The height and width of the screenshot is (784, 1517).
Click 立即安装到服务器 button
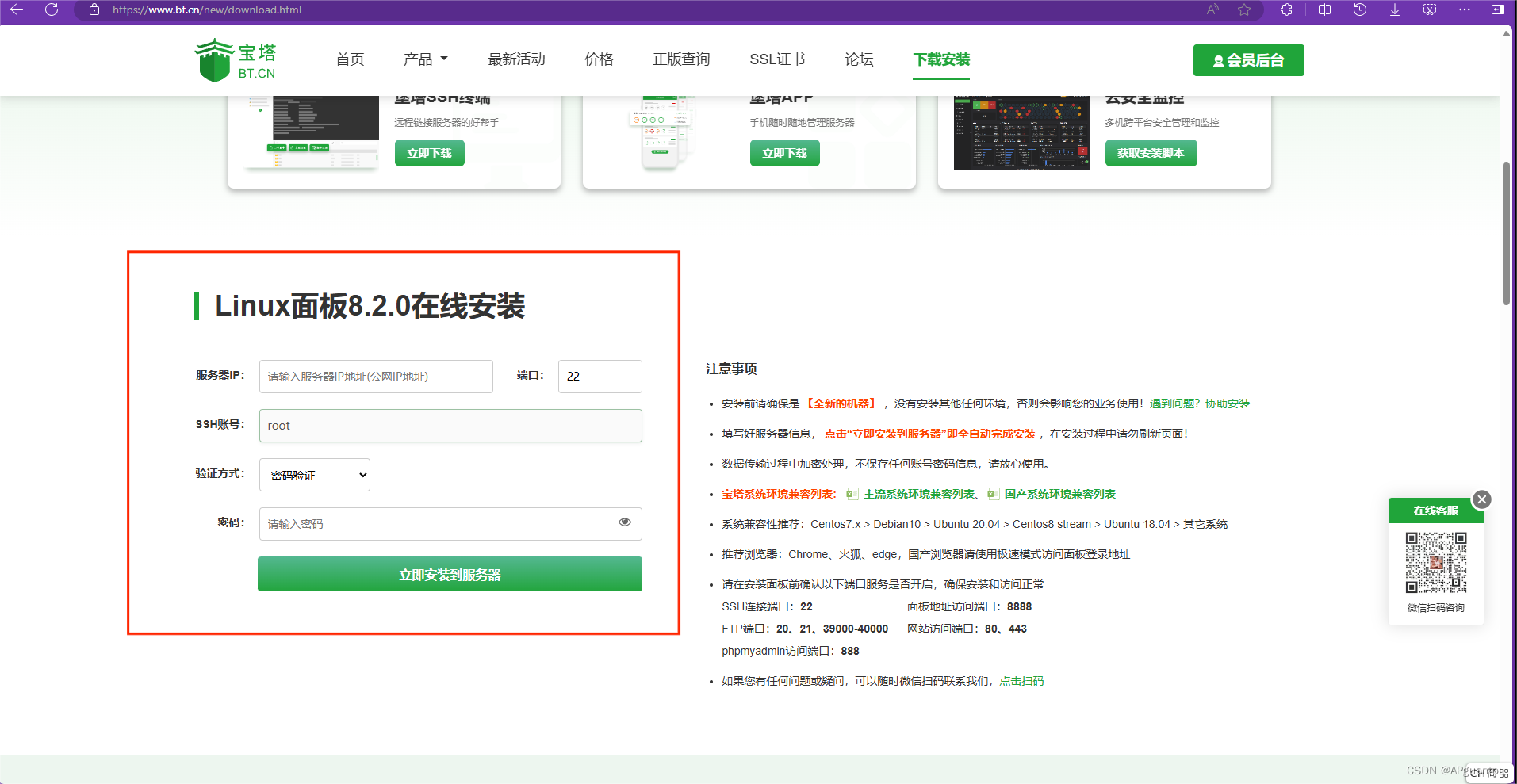point(450,574)
